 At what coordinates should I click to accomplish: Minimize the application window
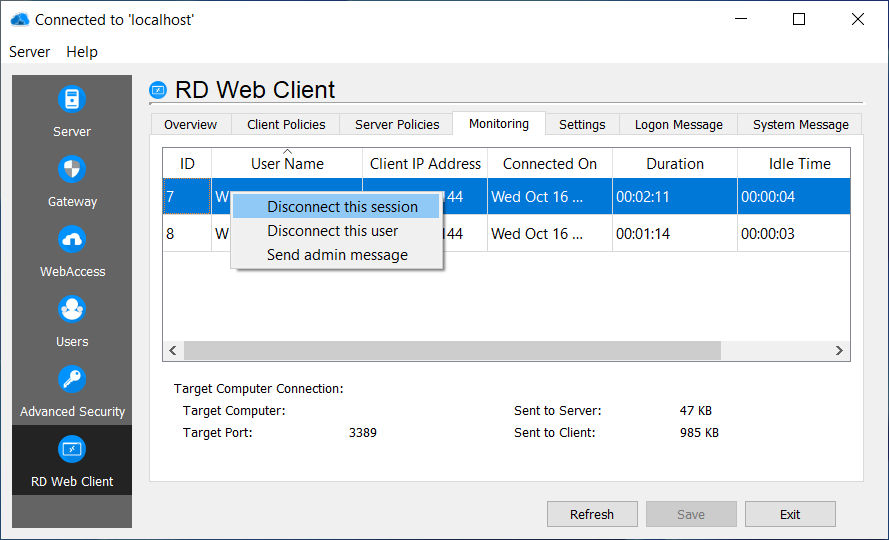[x=740, y=19]
